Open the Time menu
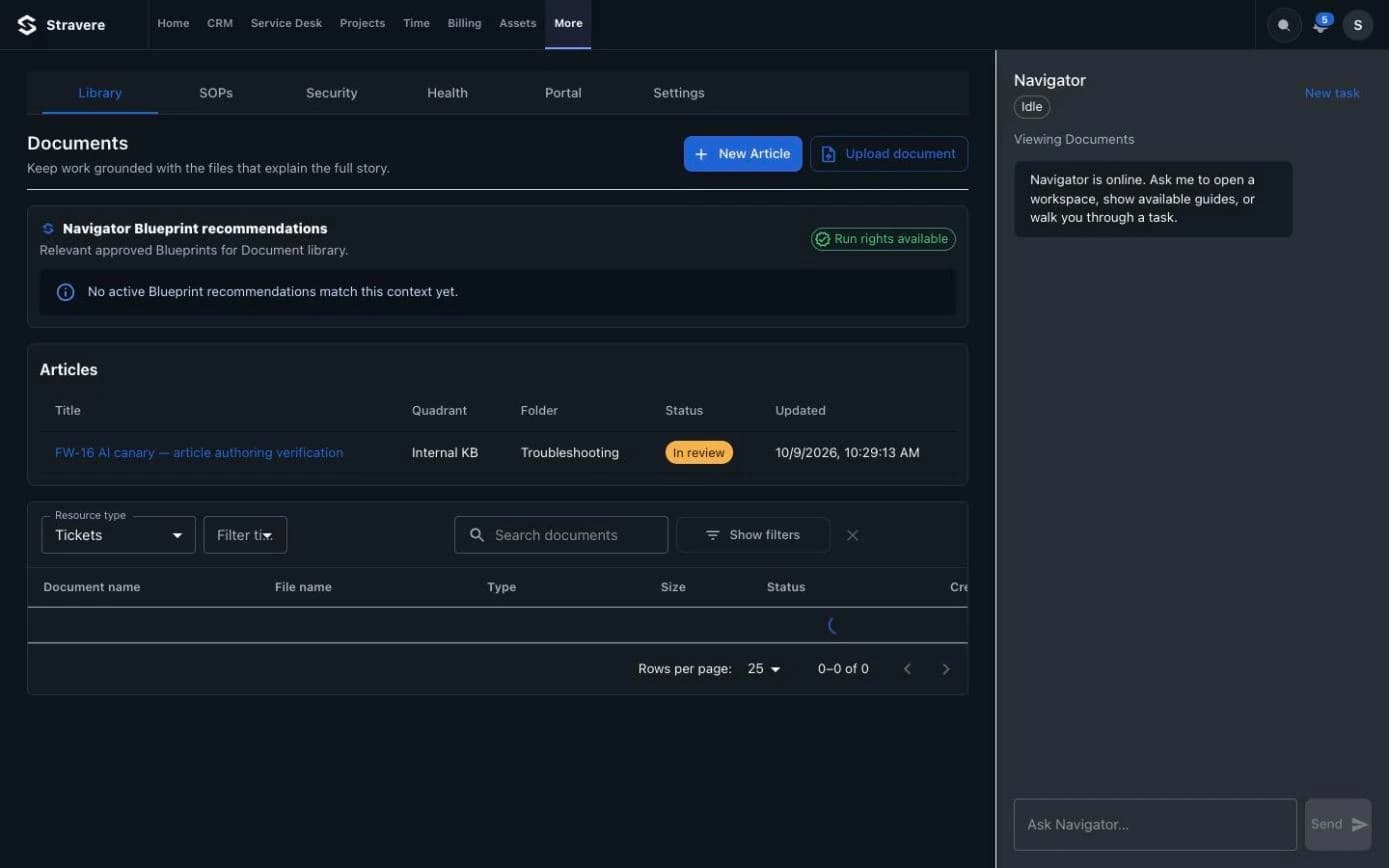This screenshot has width=1389, height=868. pyautogui.click(x=416, y=24)
